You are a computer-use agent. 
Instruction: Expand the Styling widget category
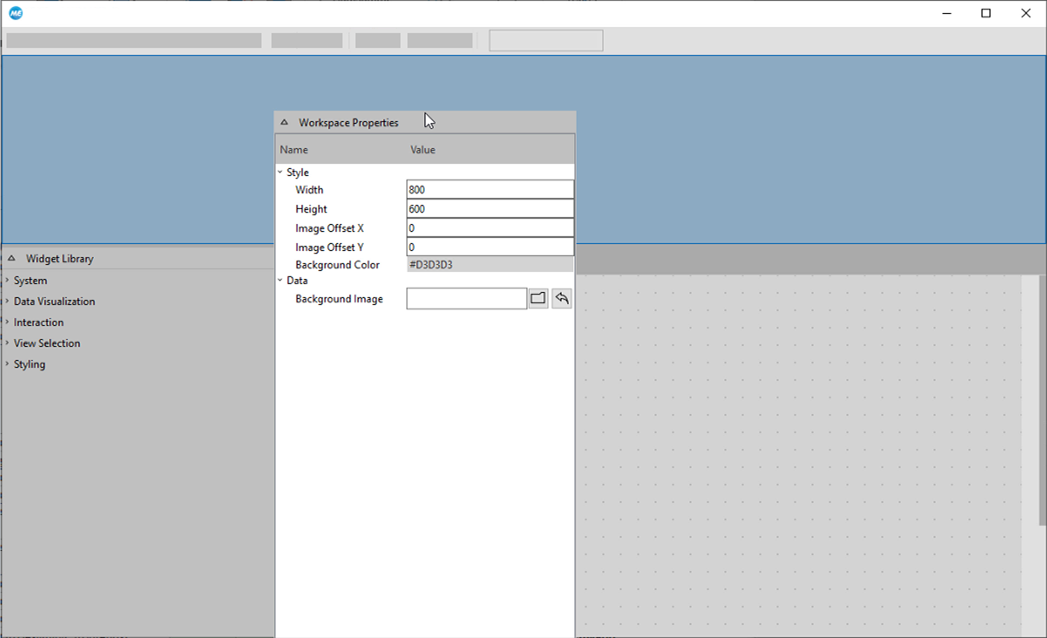coord(7,365)
